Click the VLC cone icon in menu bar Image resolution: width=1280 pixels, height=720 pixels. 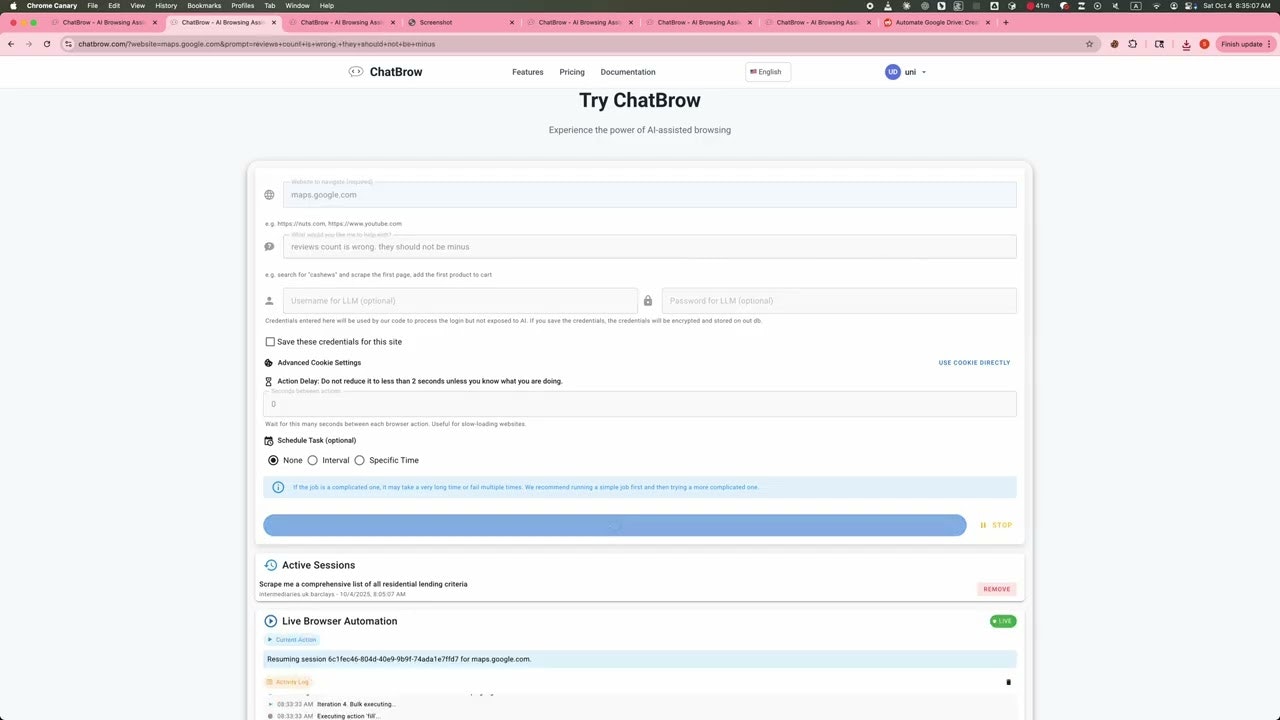[x=887, y=6]
